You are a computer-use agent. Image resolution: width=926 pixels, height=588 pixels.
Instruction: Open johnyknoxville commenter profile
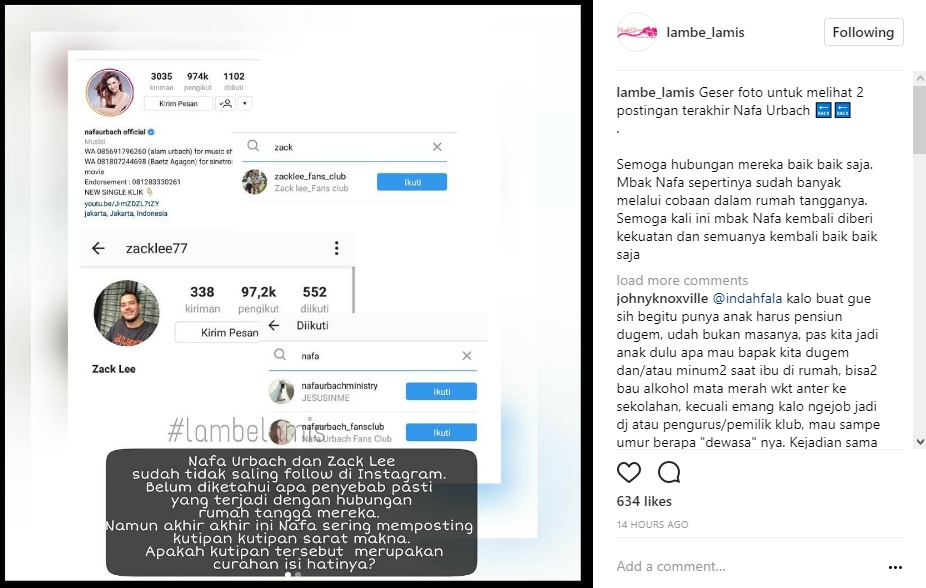[662, 299]
